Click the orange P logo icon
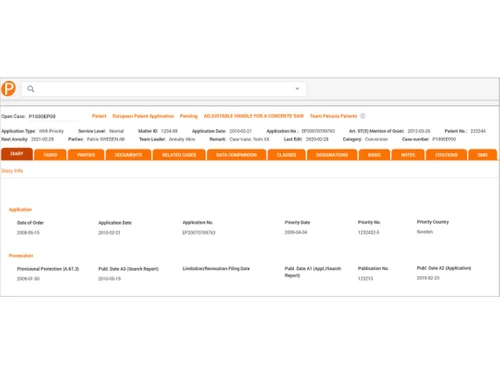Screen dimensions: 500x375 pyautogui.click(x=8, y=89)
